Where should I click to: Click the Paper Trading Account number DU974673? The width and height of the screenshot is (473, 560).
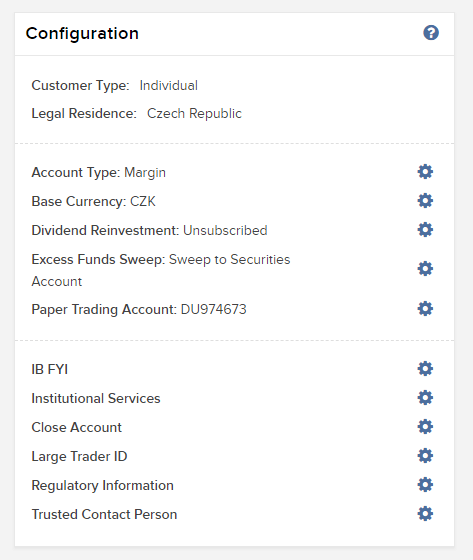tap(214, 309)
